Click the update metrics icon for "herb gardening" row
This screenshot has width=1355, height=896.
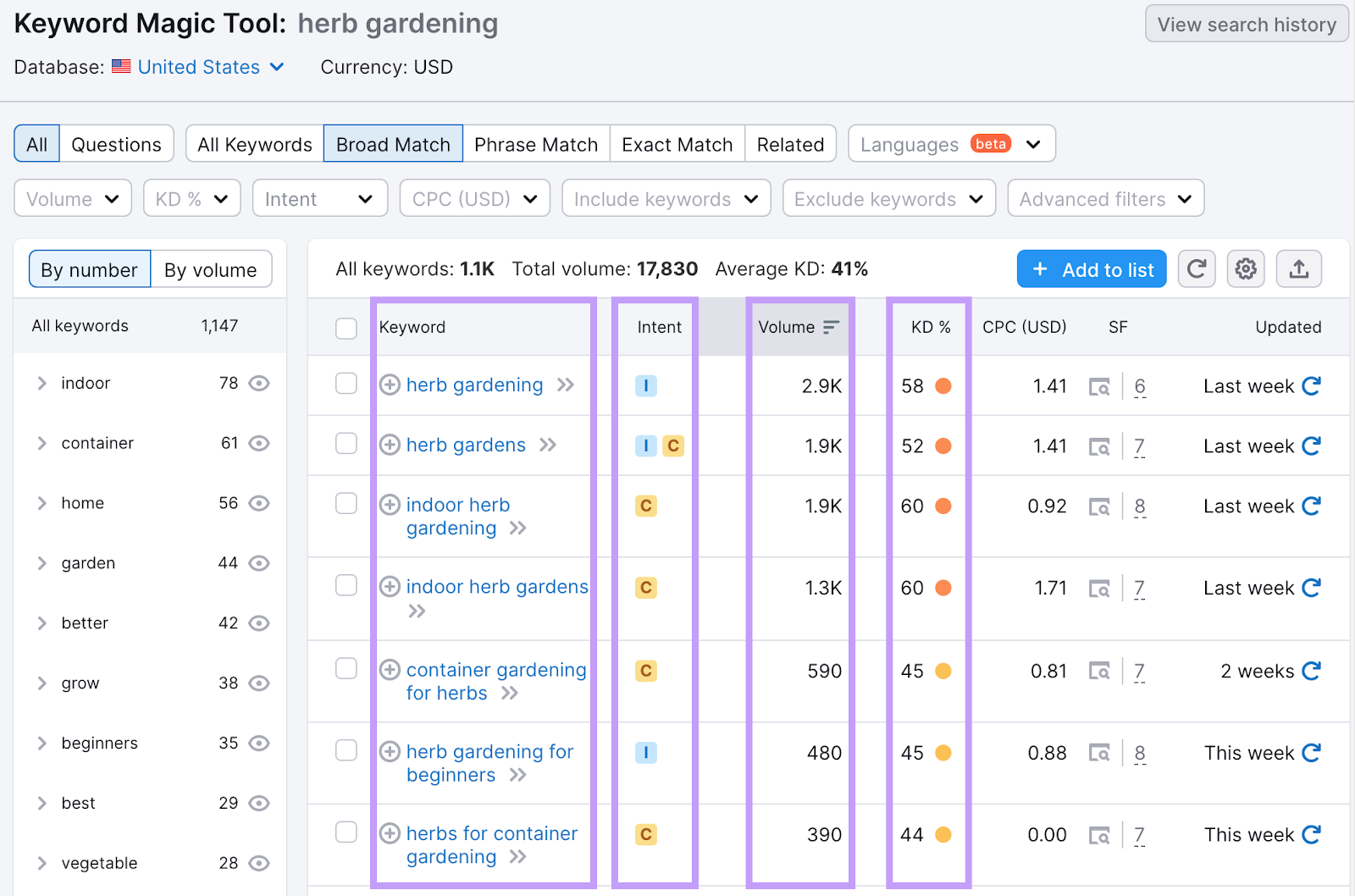pos(1313,385)
